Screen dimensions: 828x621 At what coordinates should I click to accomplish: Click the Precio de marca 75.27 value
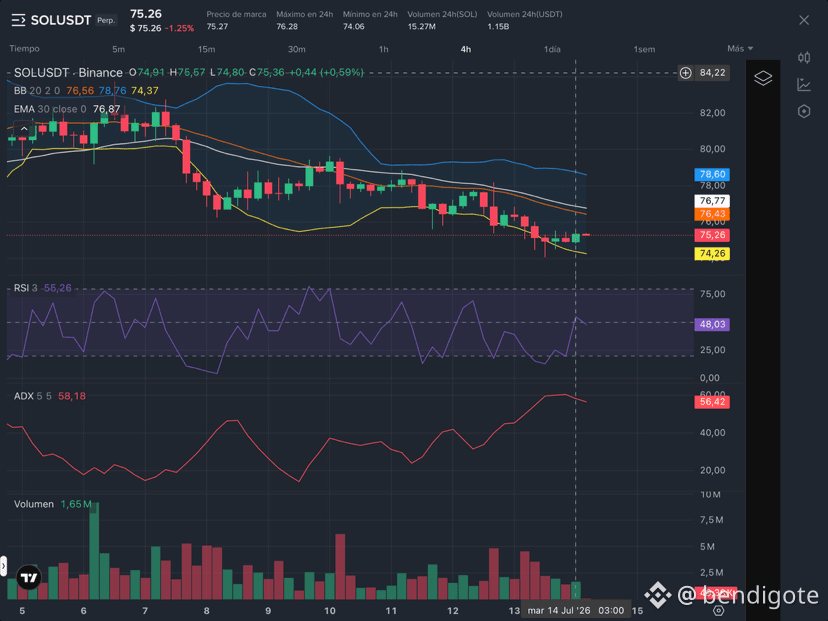217,26
